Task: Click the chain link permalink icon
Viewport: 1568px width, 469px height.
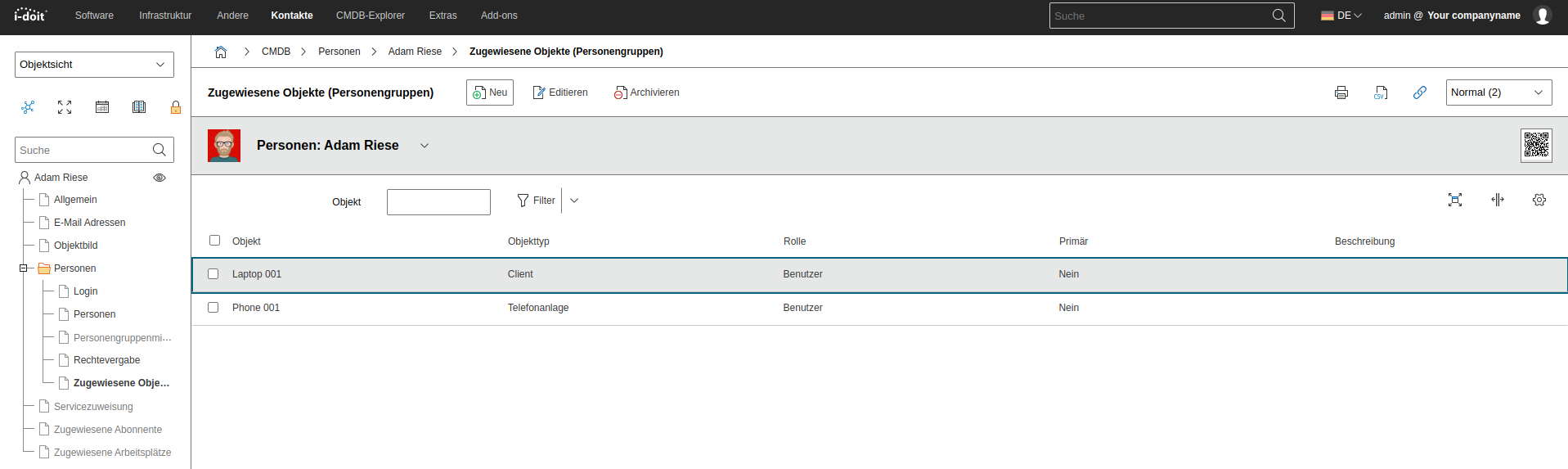Action: point(1420,92)
